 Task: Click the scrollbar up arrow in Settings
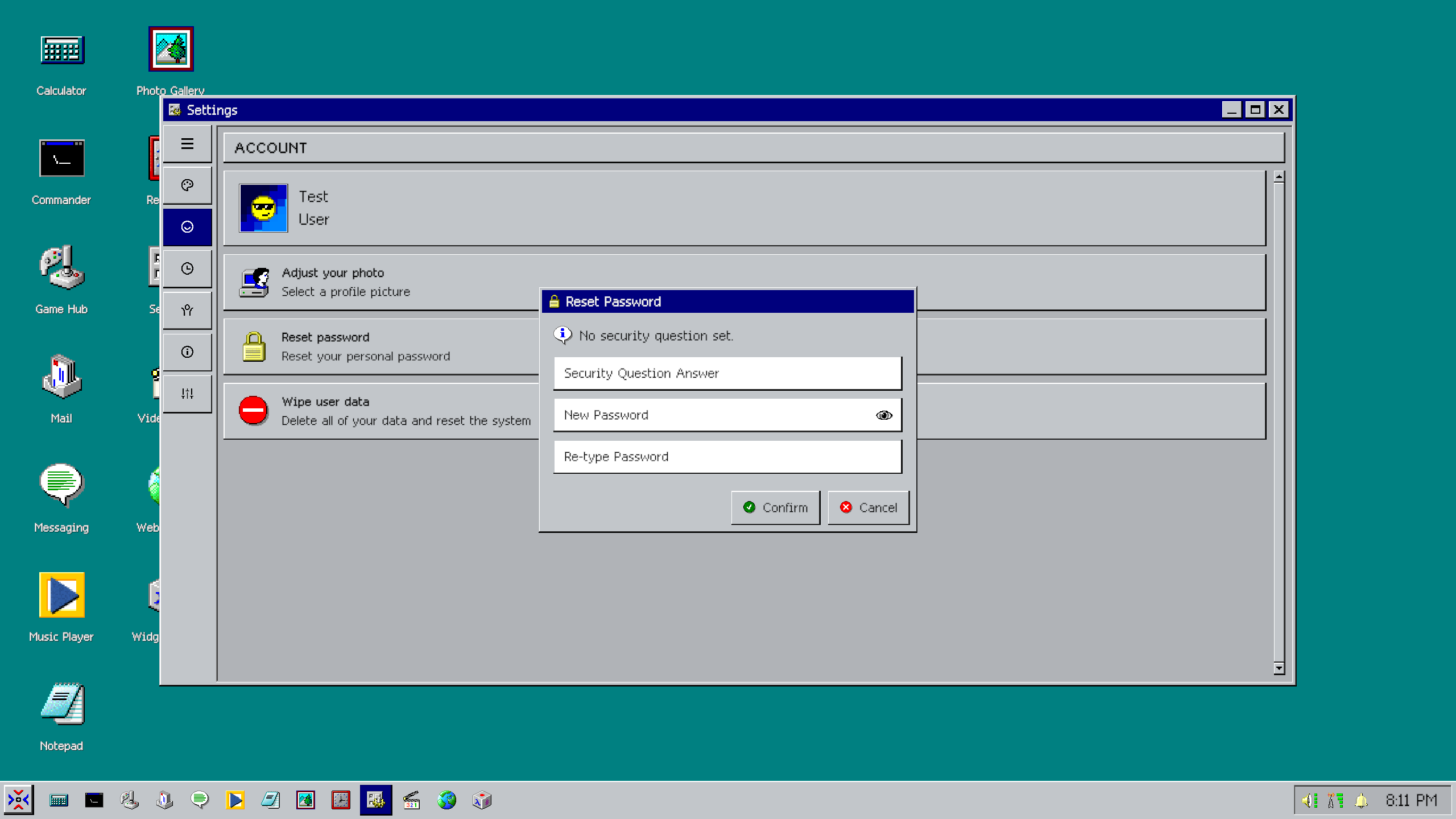(1279, 177)
